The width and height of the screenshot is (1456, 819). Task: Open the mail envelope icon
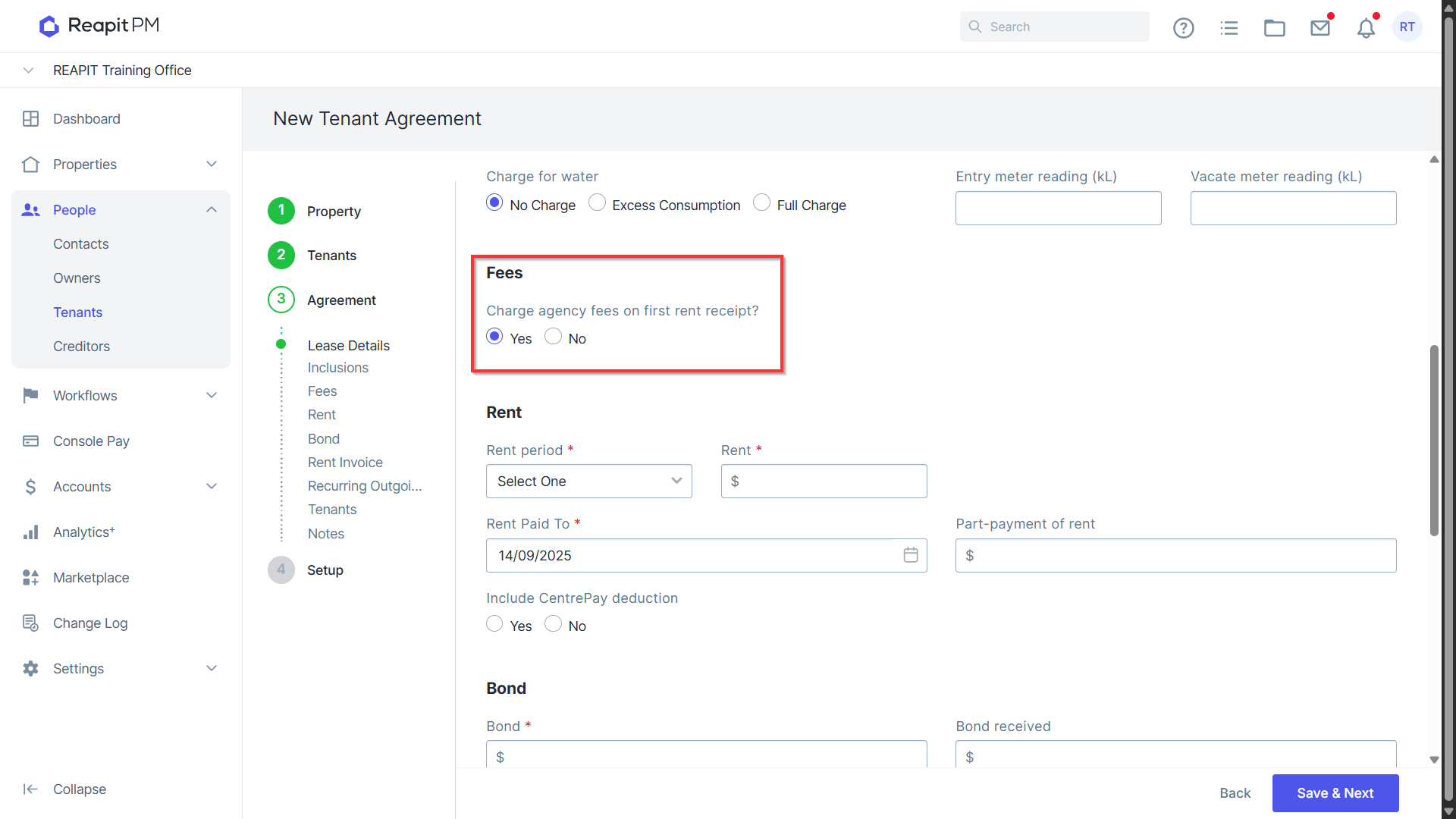(1320, 28)
